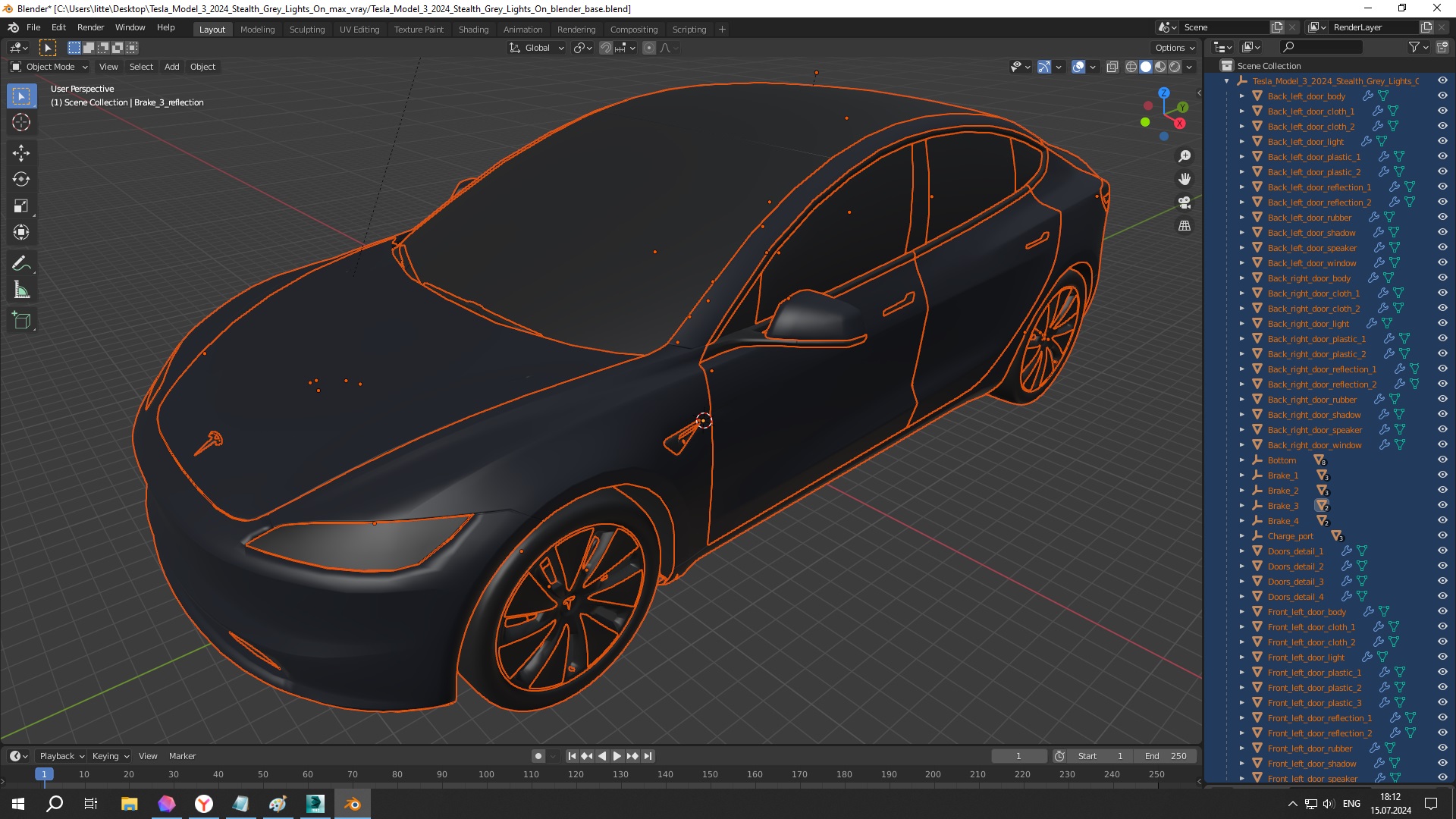This screenshot has width=1456, height=819.
Task: Jump to timeline start frame
Action: (572, 756)
